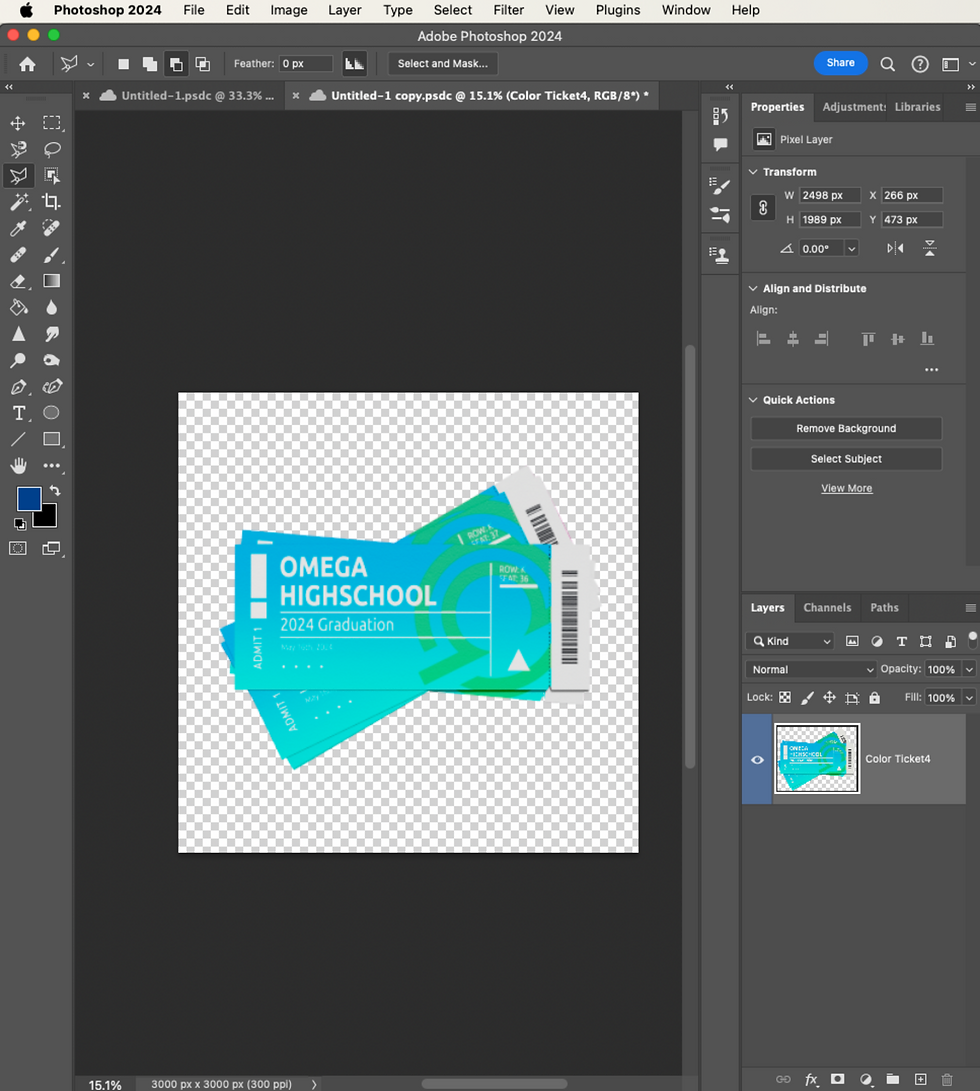Toggle Lock all
The width and height of the screenshot is (980, 1091).
coord(875,697)
